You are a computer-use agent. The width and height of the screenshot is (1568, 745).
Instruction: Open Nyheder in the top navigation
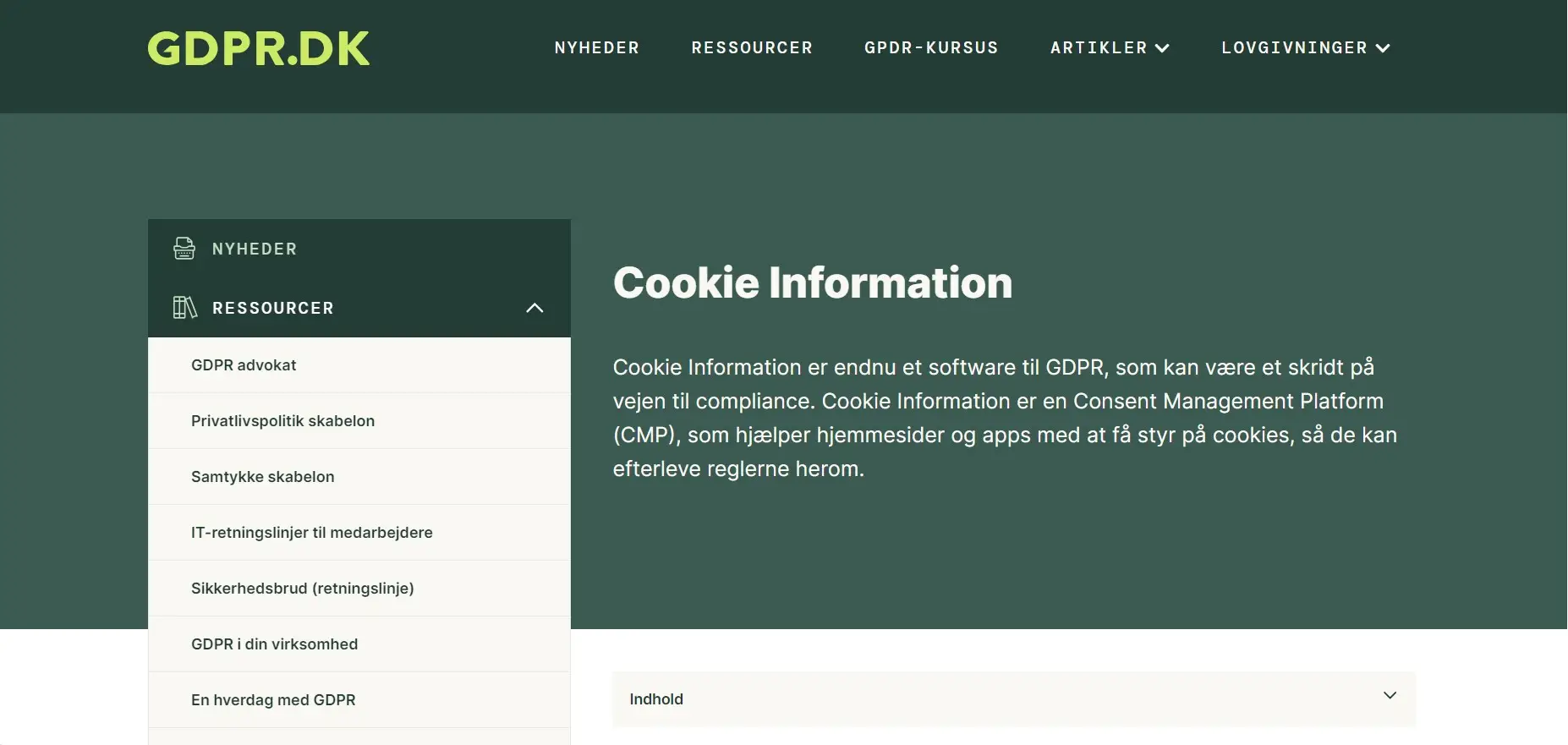coord(597,48)
